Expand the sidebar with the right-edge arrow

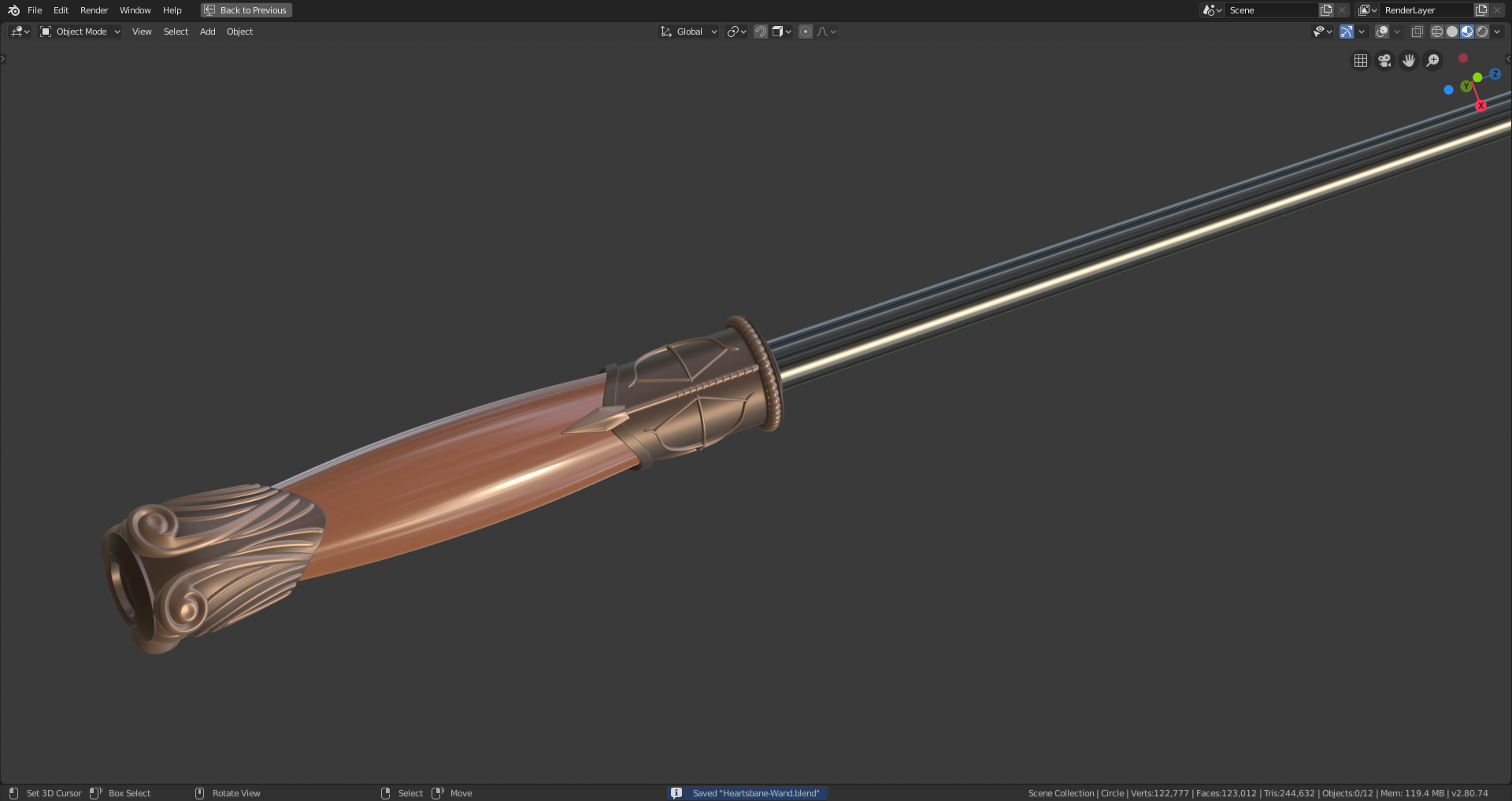[x=1508, y=58]
